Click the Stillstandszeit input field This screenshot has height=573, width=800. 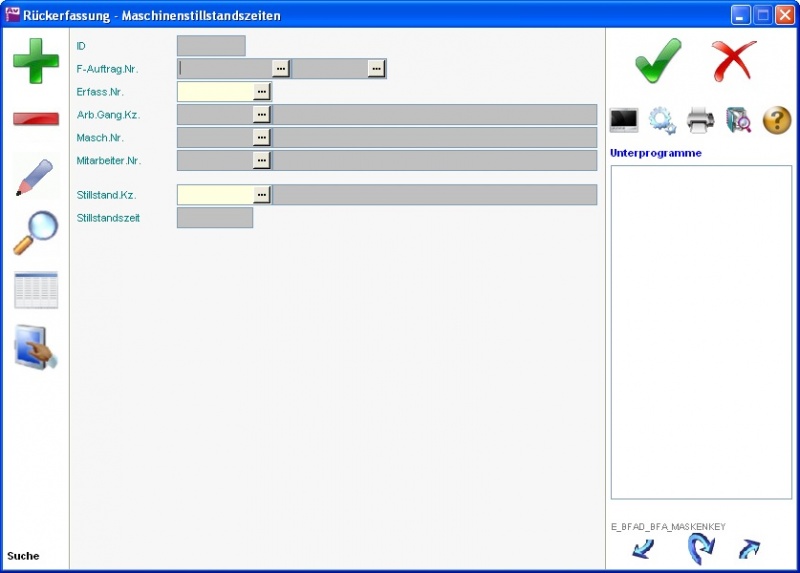(x=215, y=217)
